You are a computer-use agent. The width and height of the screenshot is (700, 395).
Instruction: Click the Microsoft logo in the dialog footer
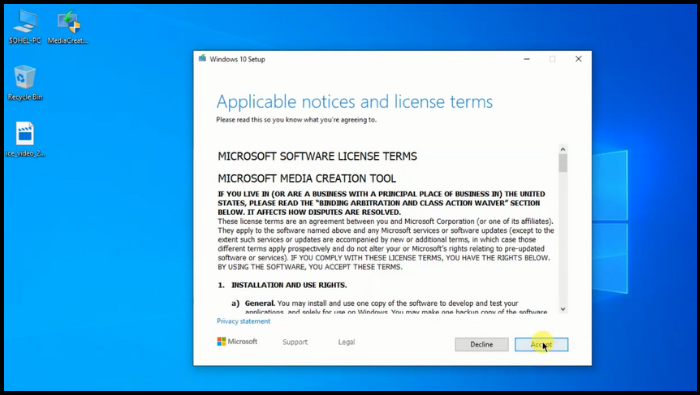(x=237, y=341)
